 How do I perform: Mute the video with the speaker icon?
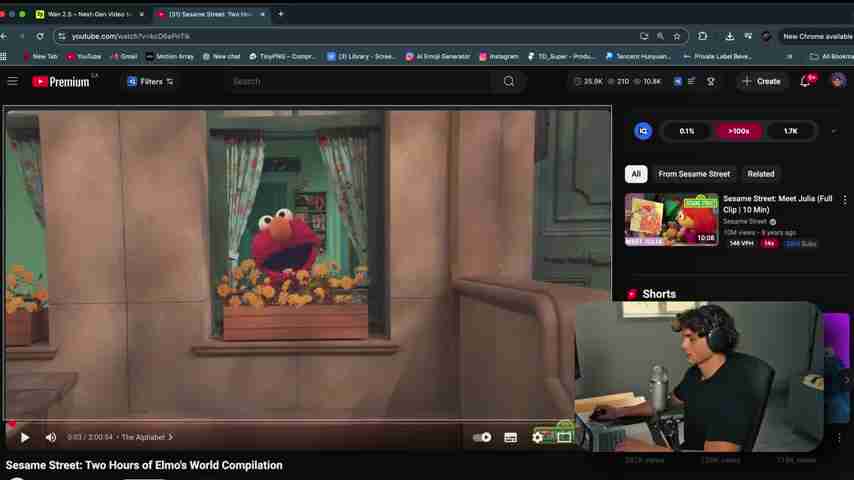51,438
